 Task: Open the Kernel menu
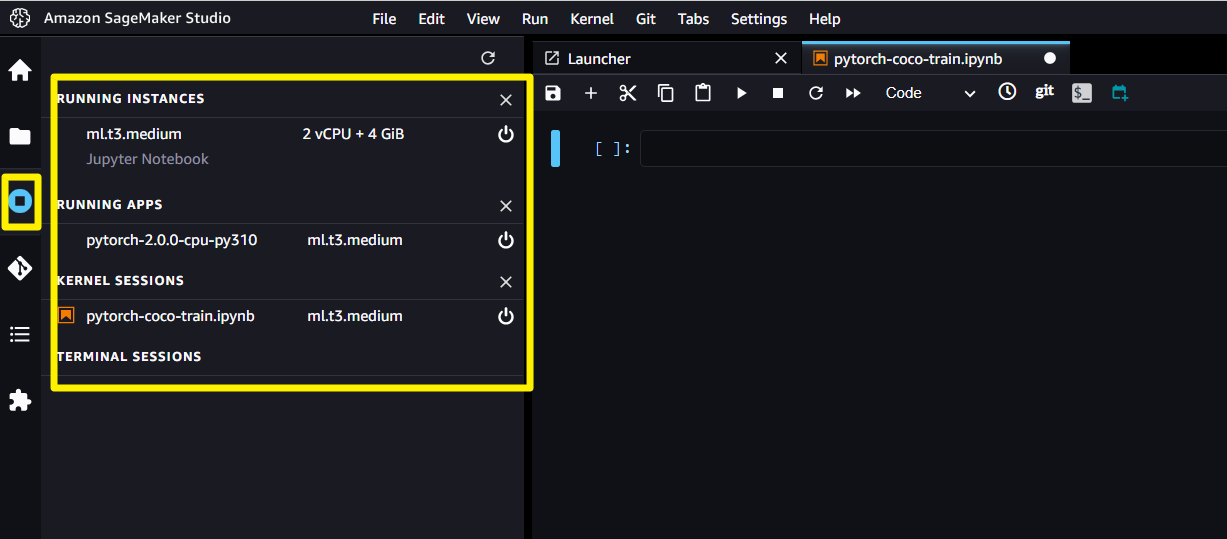pos(592,19)
